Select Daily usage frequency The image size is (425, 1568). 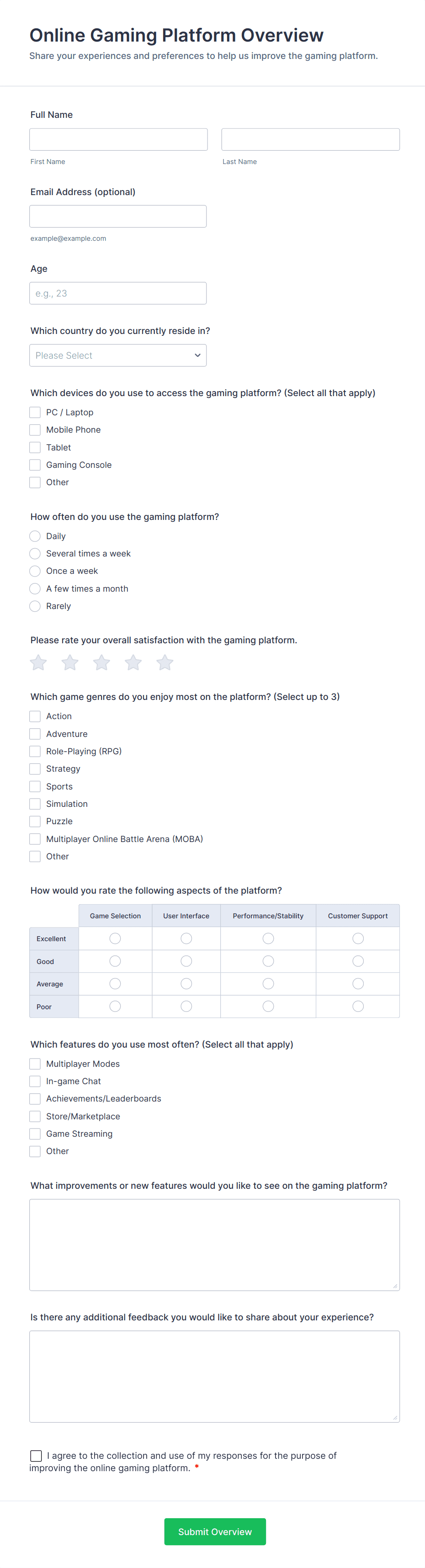click(35, 536)
